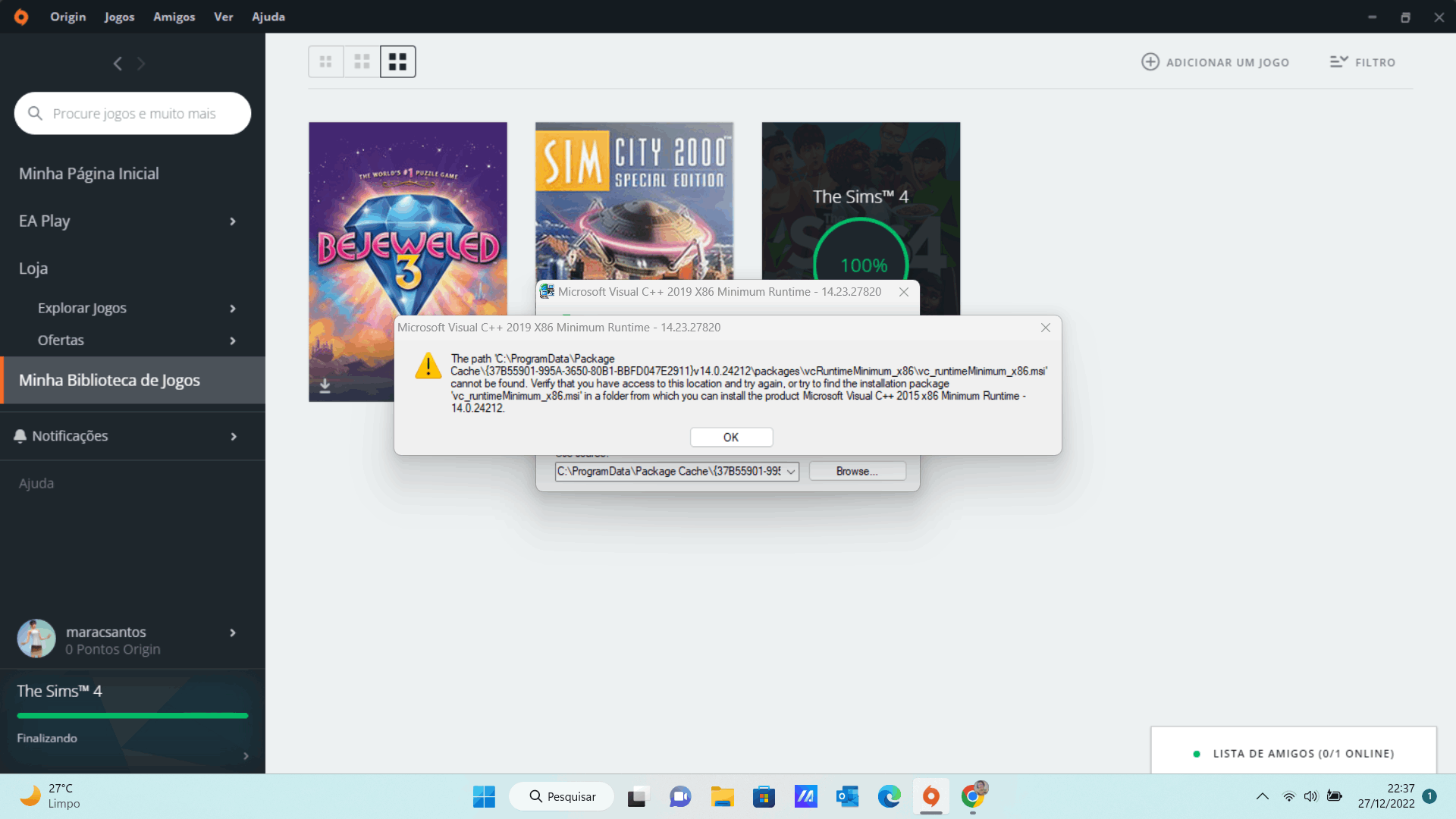The height and width of the screenshot is (819, 1456).
Task: Open the Jogos menu
Action: click(119, 17)
